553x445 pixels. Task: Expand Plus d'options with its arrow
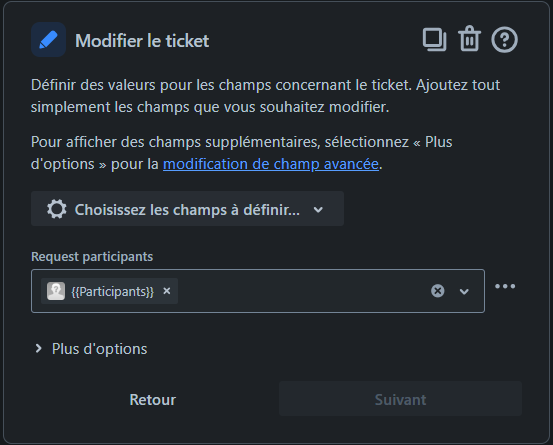point(38,349)
